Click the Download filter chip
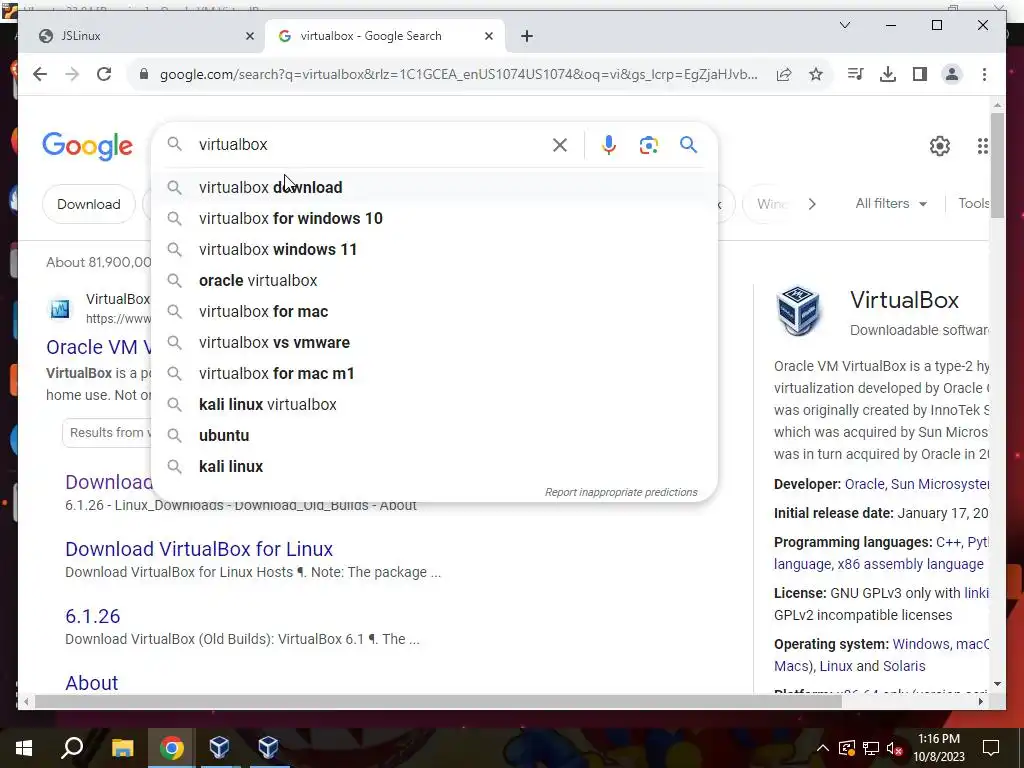 [x=89, y=204]
